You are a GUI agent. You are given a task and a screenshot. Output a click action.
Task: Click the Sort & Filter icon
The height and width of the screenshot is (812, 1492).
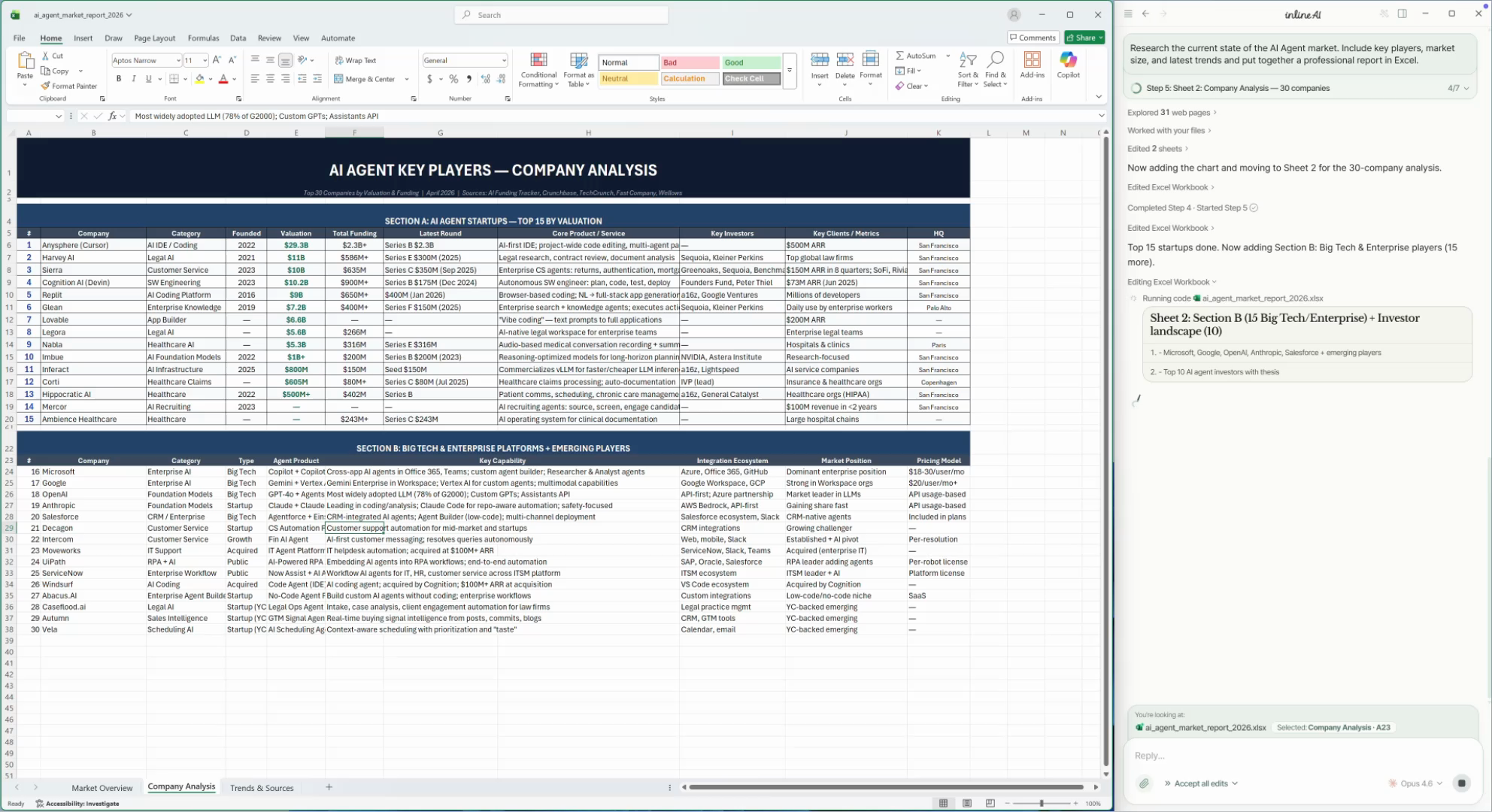pos(968,60)
